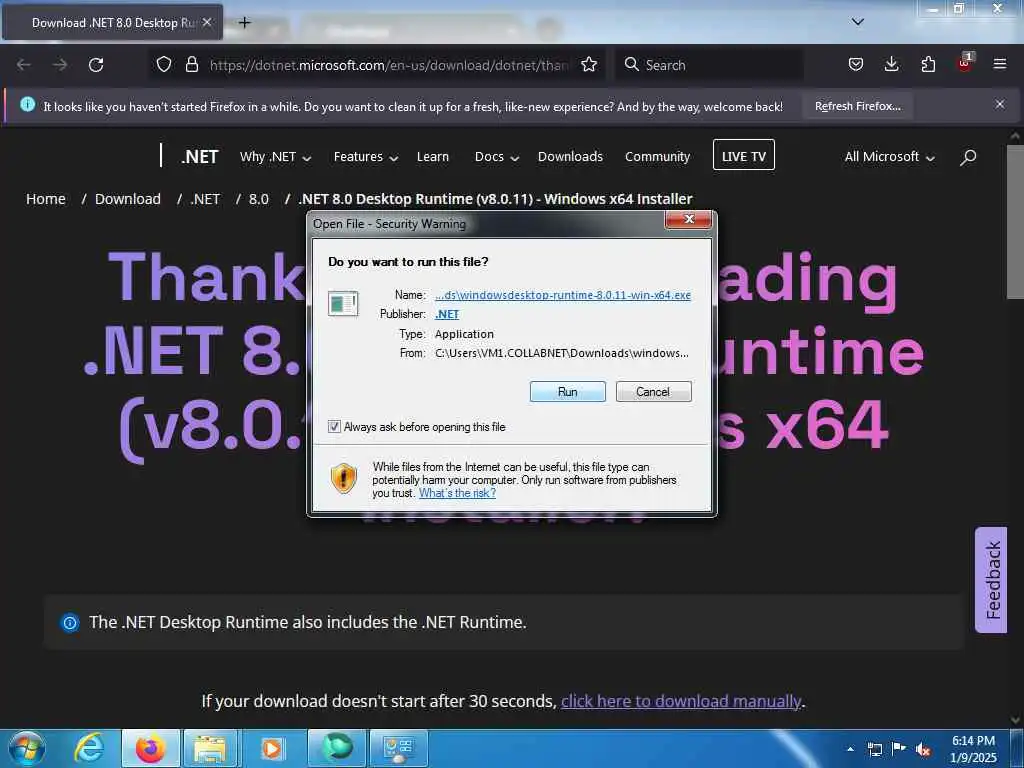Open Windows Explorer from the taskbar

(x=210, y=748)
